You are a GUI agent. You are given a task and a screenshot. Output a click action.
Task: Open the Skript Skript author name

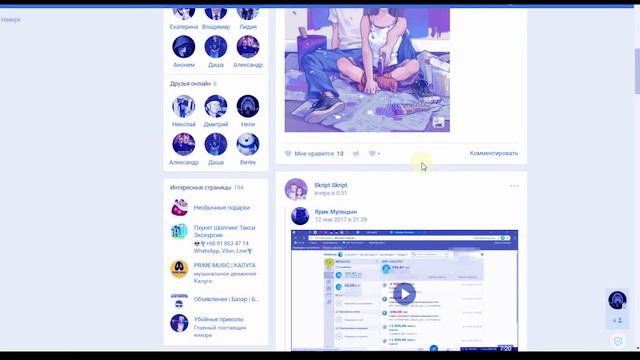click(331, 185)
